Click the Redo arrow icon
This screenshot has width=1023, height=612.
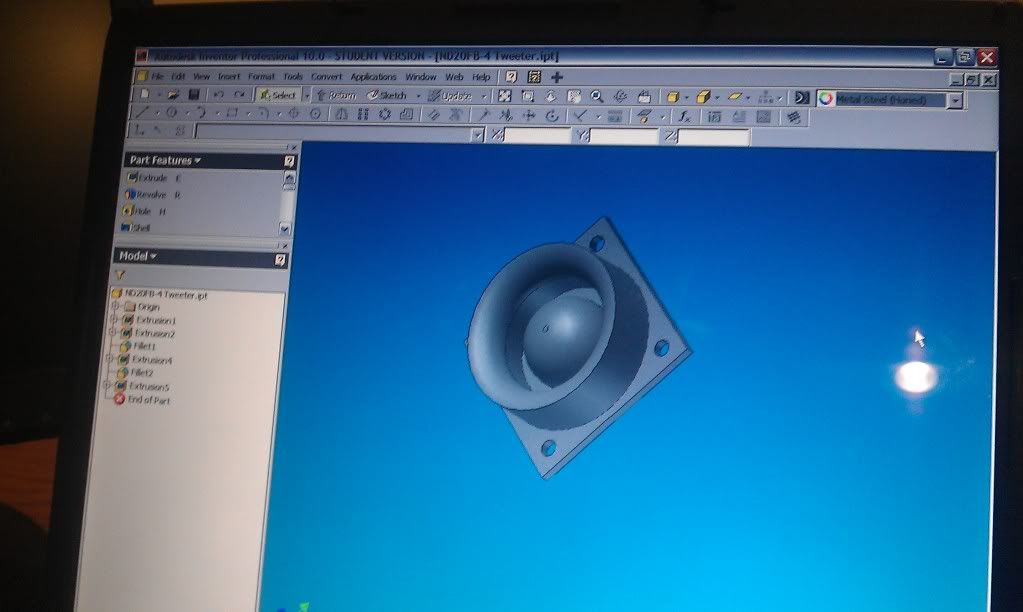(x=239, y=95)
